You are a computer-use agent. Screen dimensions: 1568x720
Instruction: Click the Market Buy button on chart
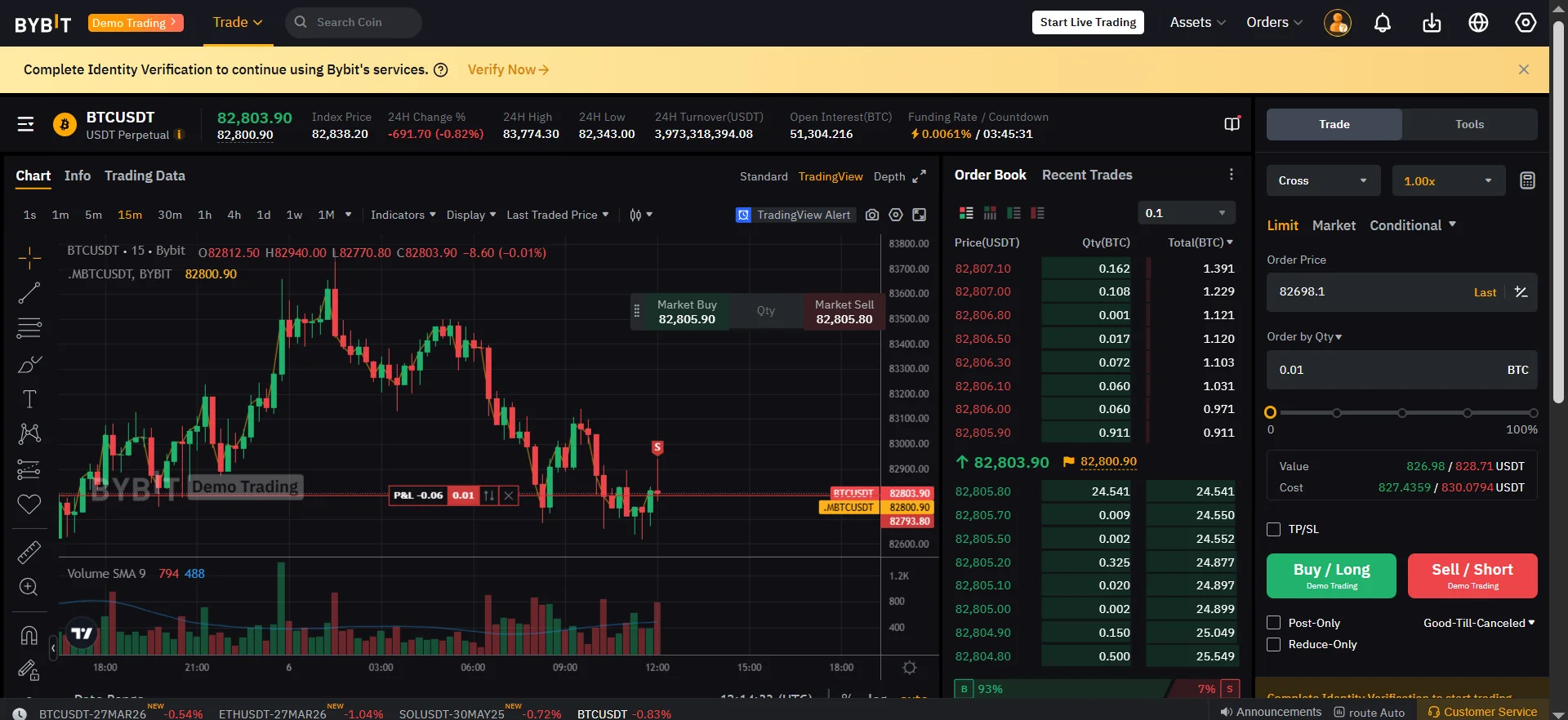click(687, 312)
